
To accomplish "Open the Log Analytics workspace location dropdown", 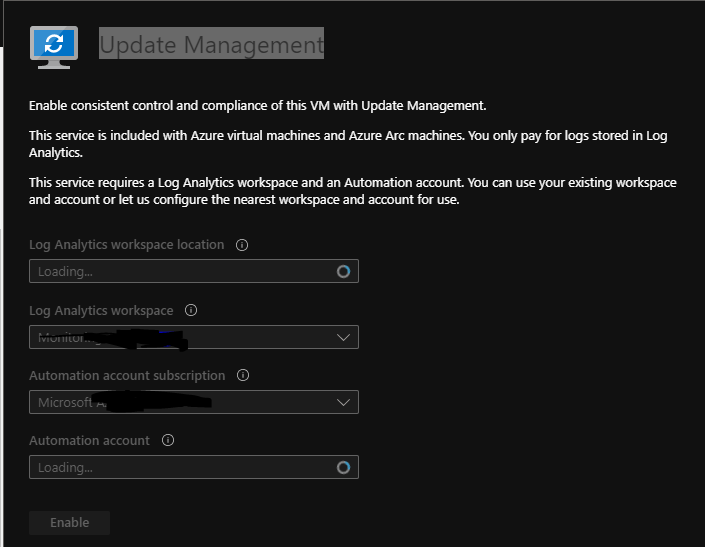I will [194, 271].
